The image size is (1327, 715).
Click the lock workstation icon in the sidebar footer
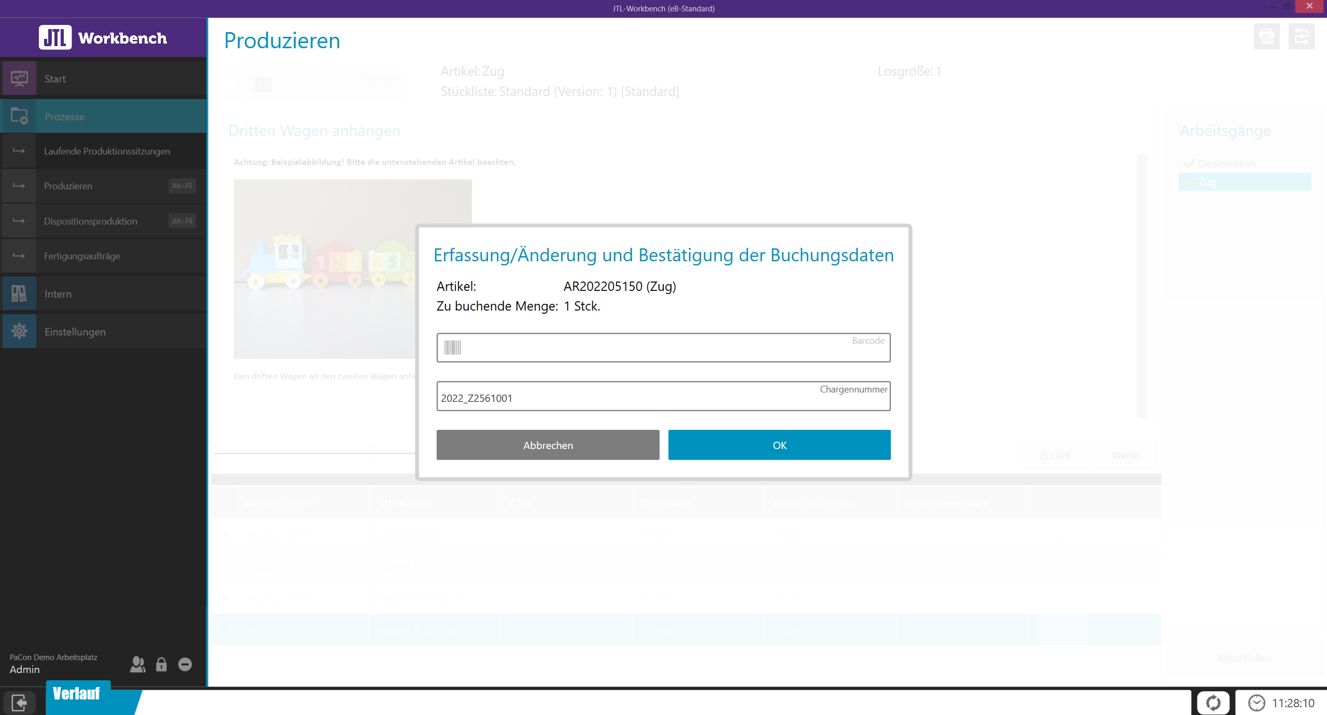[x=161, y=664]
